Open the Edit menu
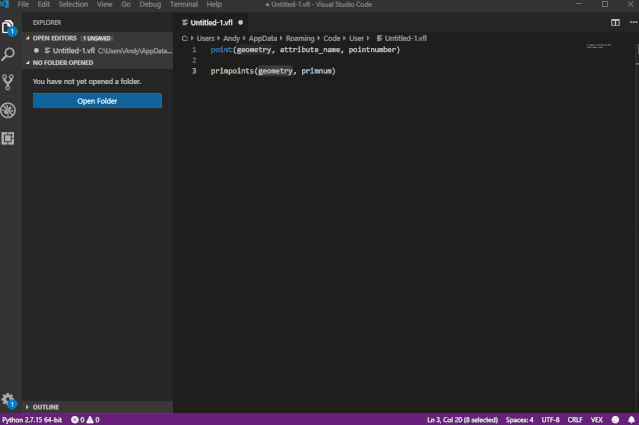This screenshot has width=639, height=425. click(x=44, y=4)
